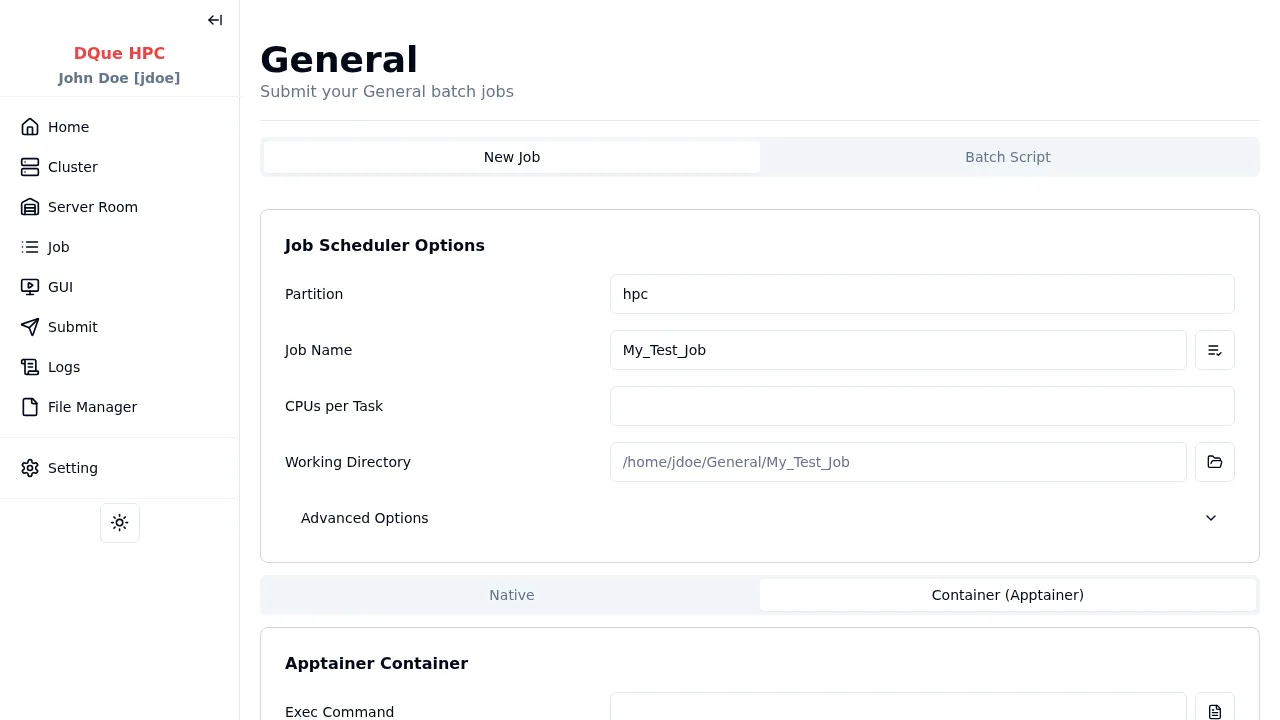Toggle light/dark theme sun icon
This screenshot has width=1280, height=720.
pos(120,523)
